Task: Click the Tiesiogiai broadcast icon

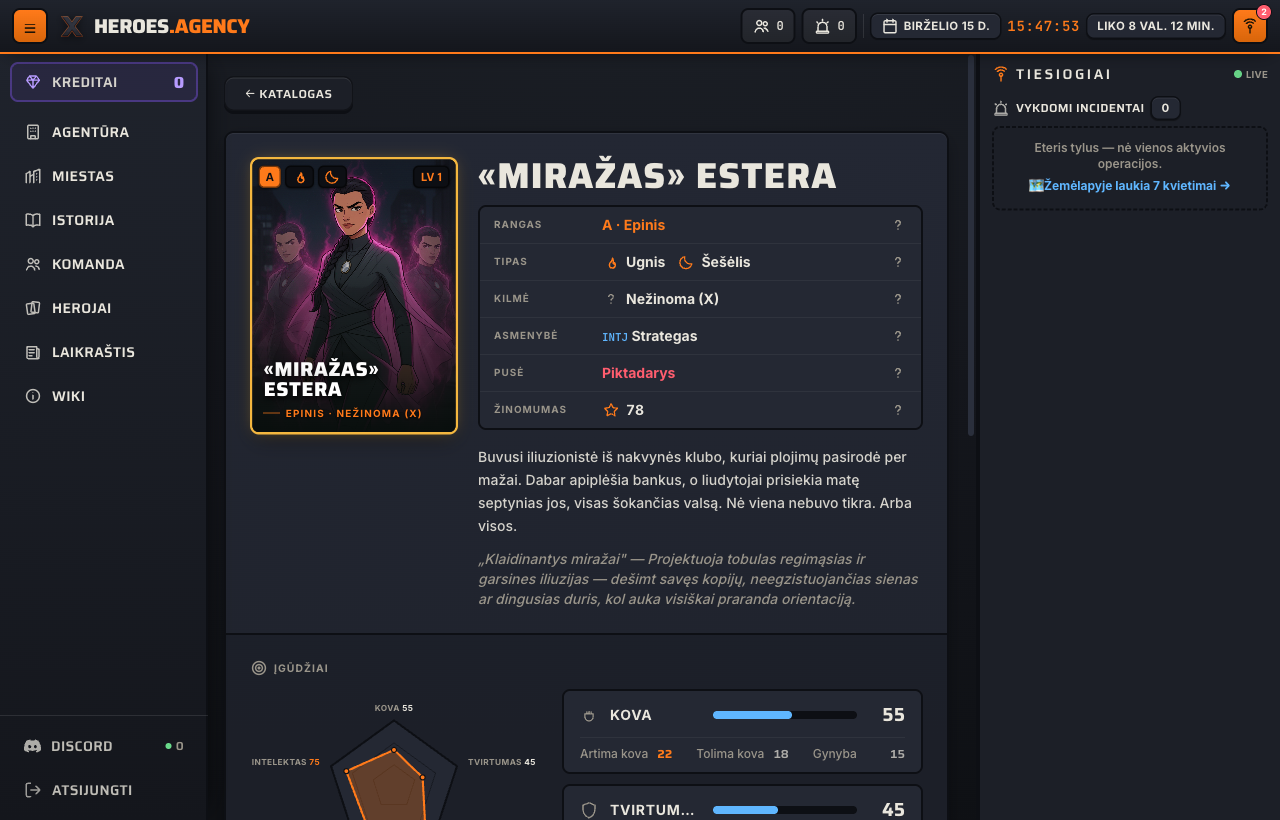Action: (1001, 74)
